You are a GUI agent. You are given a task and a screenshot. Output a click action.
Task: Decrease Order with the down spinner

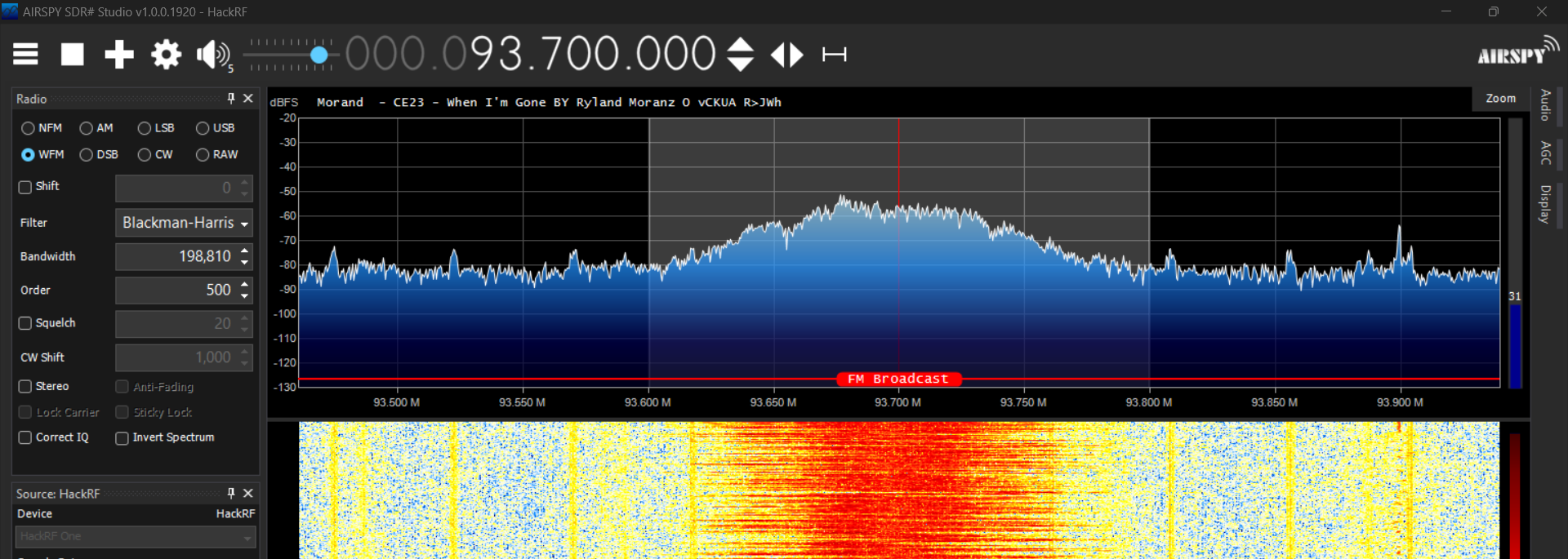(x=245, y=296)
